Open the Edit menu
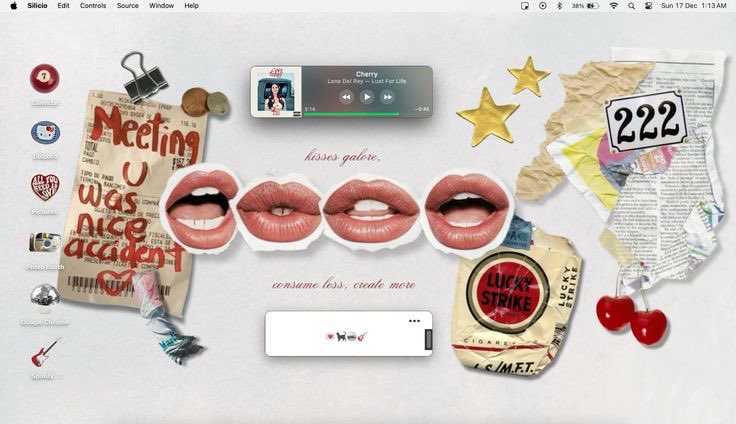The image size is (736, 424). (x=63, y=6)
